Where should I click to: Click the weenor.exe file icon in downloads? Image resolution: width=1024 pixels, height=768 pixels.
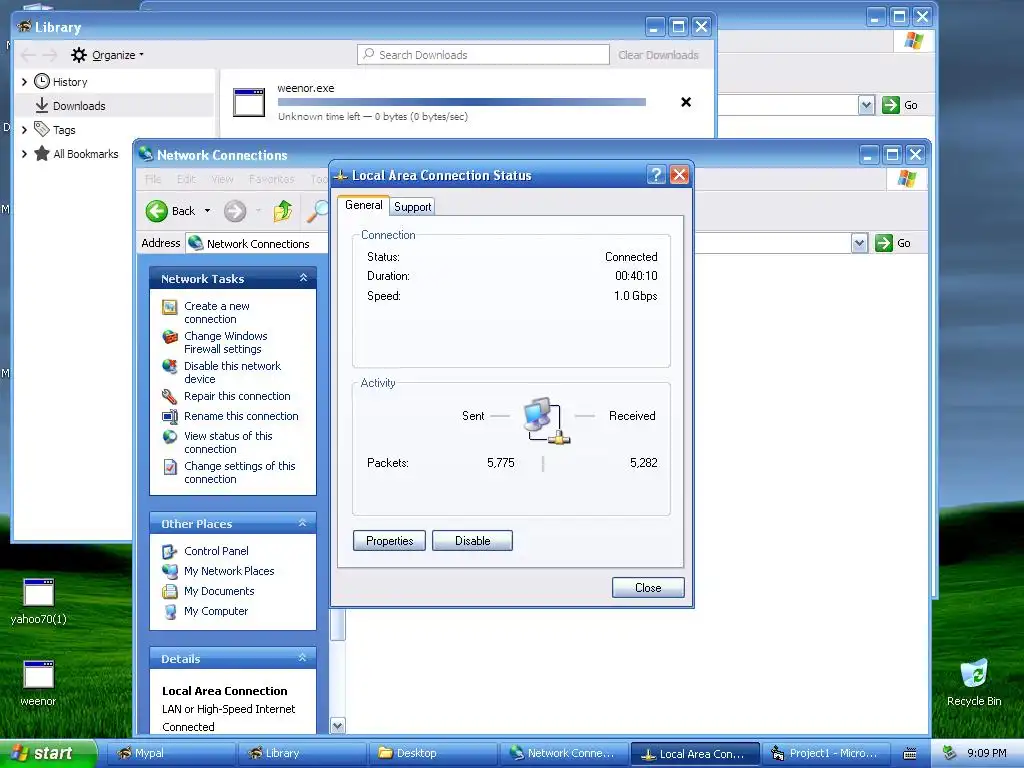pyautogui.click(x=249, y=103)
